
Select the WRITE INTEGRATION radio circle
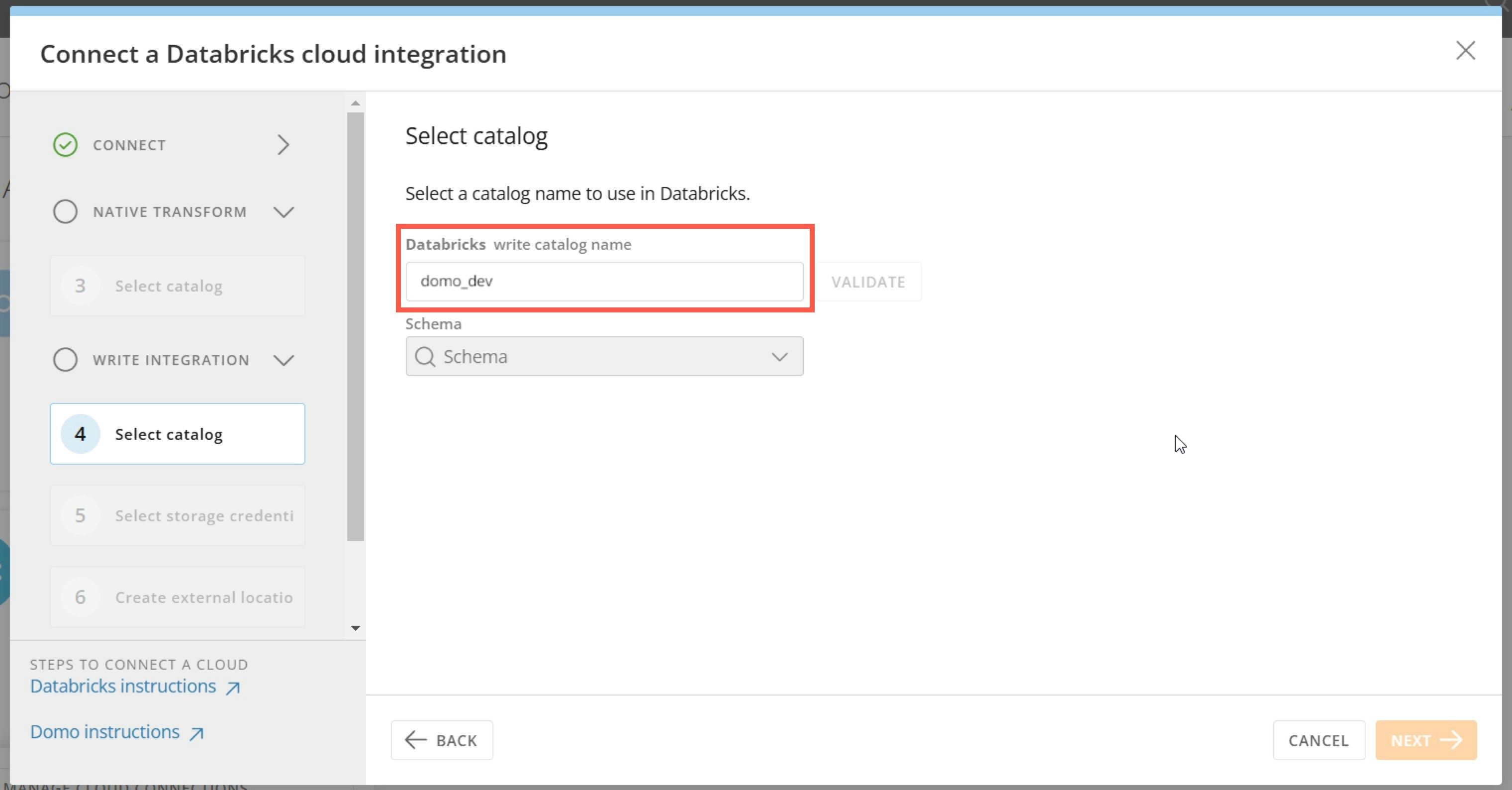coord(65,360)
